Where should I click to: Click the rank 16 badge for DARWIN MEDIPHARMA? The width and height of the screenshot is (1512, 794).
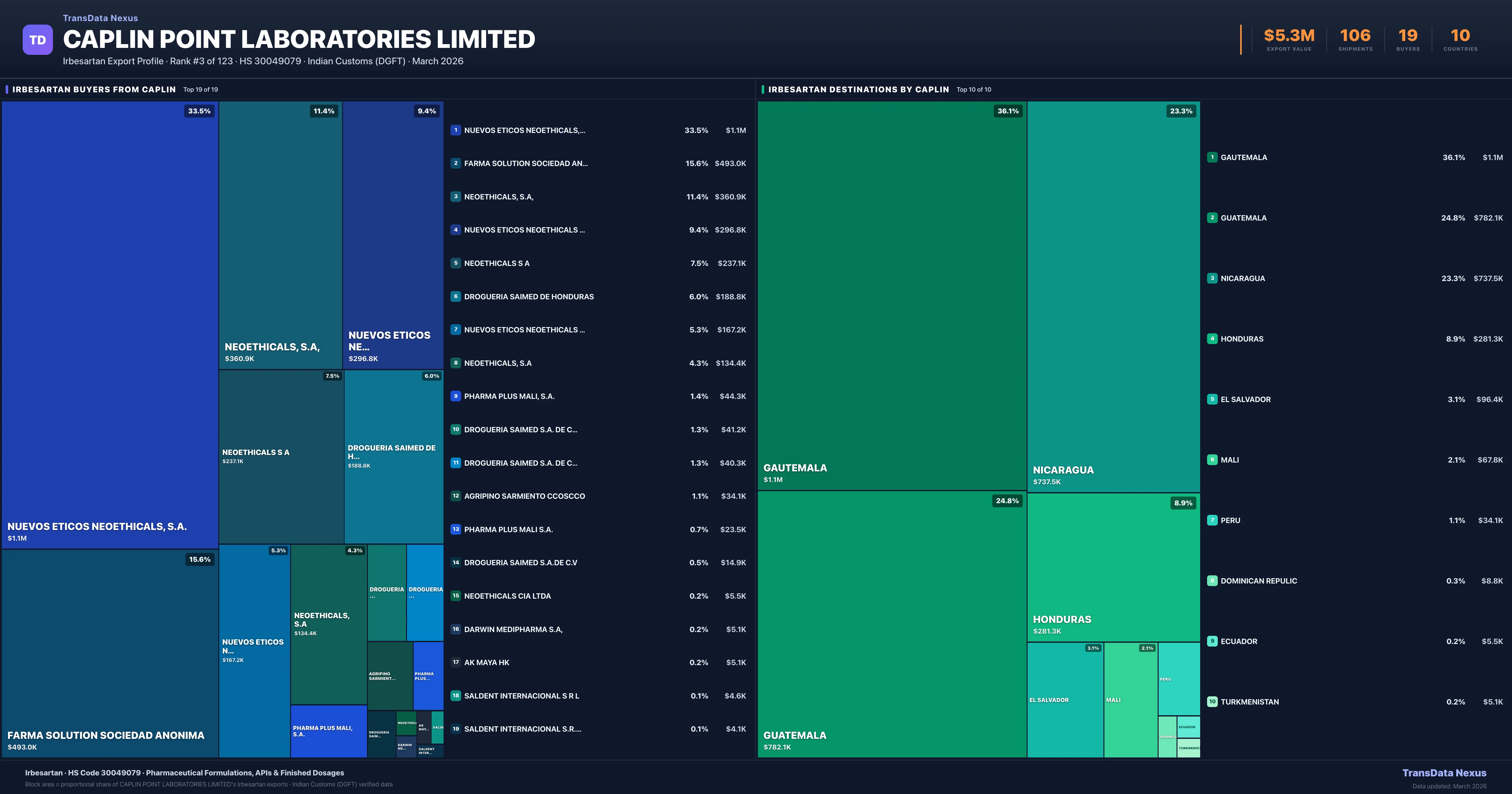(456, 629)
